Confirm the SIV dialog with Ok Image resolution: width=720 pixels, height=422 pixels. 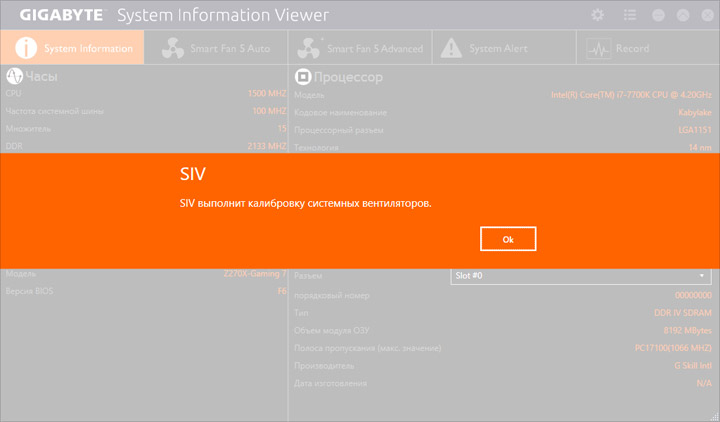point(508,239)
